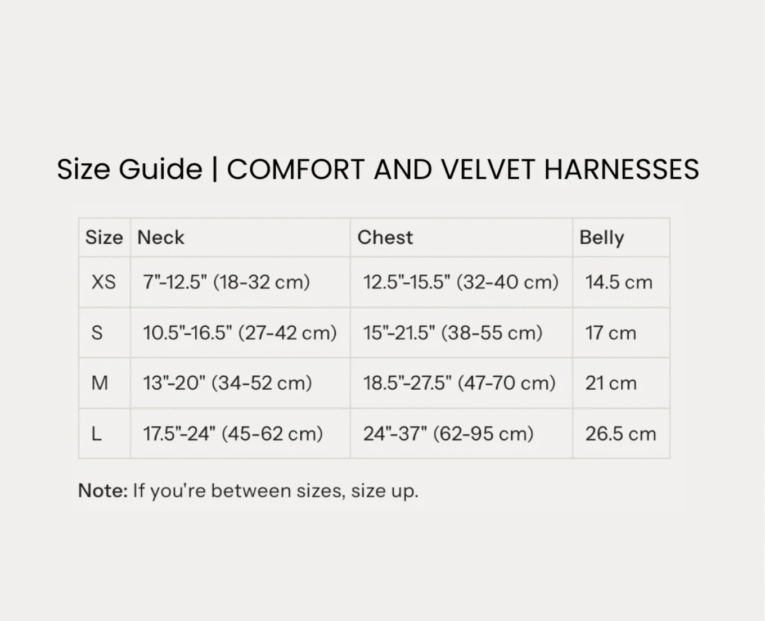Image resolution: width=765 pixels, height=621 pixels.
Task: Click M chest value 18.5"-27.5"
Action: click(x=459, y=383)
